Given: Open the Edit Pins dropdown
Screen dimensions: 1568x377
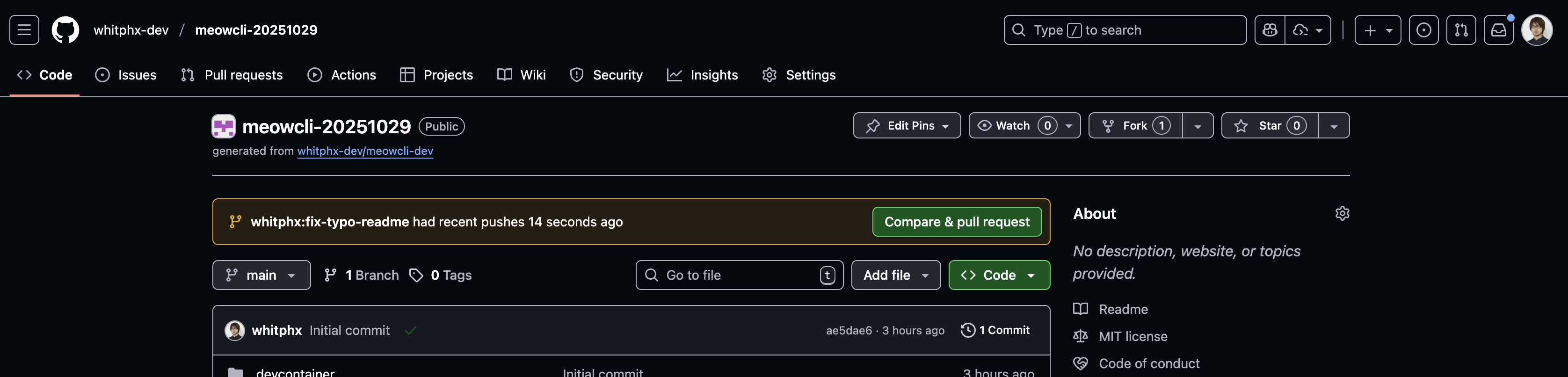Looking at the screenshot, I should pyautogui.click(x=907, y=125).
